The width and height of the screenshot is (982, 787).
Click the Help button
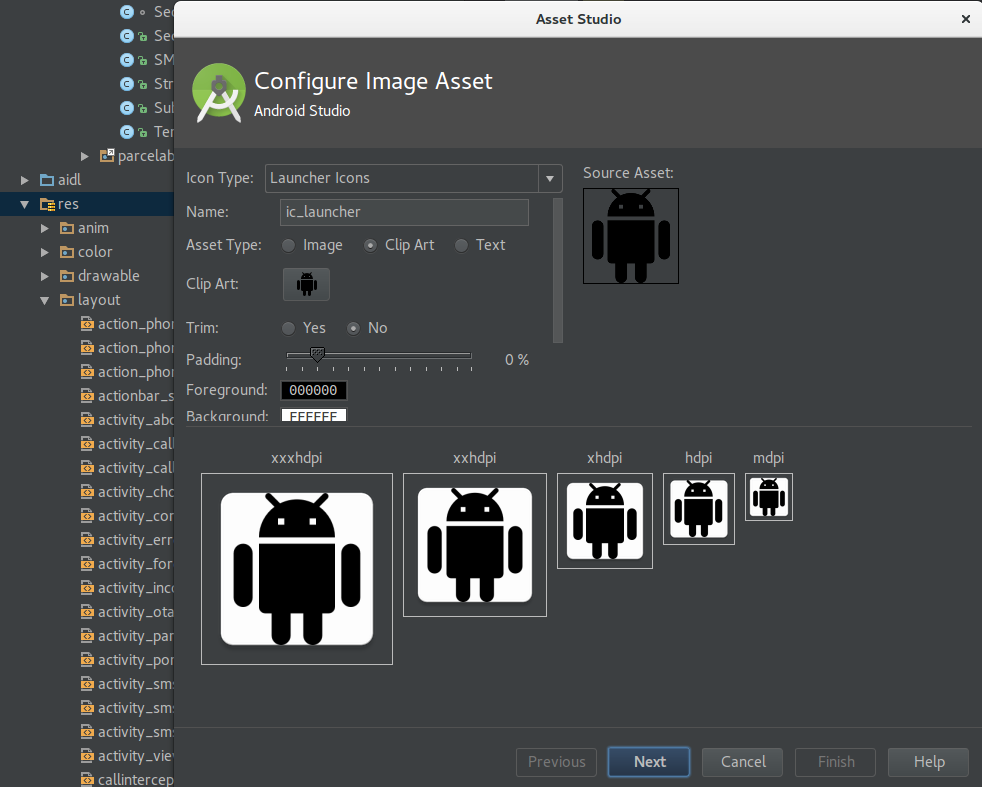929,761
